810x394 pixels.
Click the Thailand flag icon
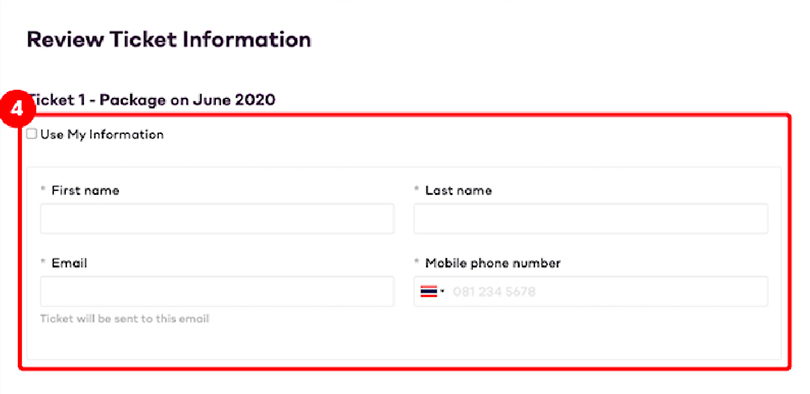click(x=429, y=292)
